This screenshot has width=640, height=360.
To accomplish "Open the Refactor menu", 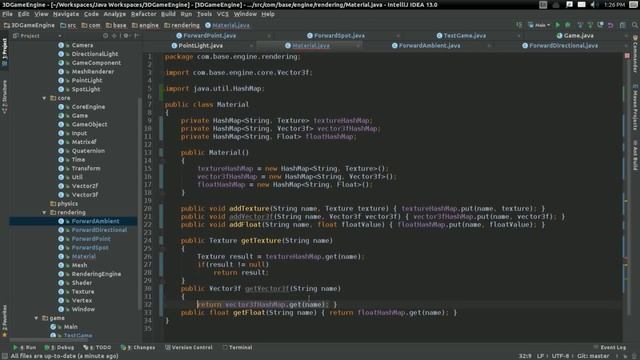I will click(x=143, y=14).
